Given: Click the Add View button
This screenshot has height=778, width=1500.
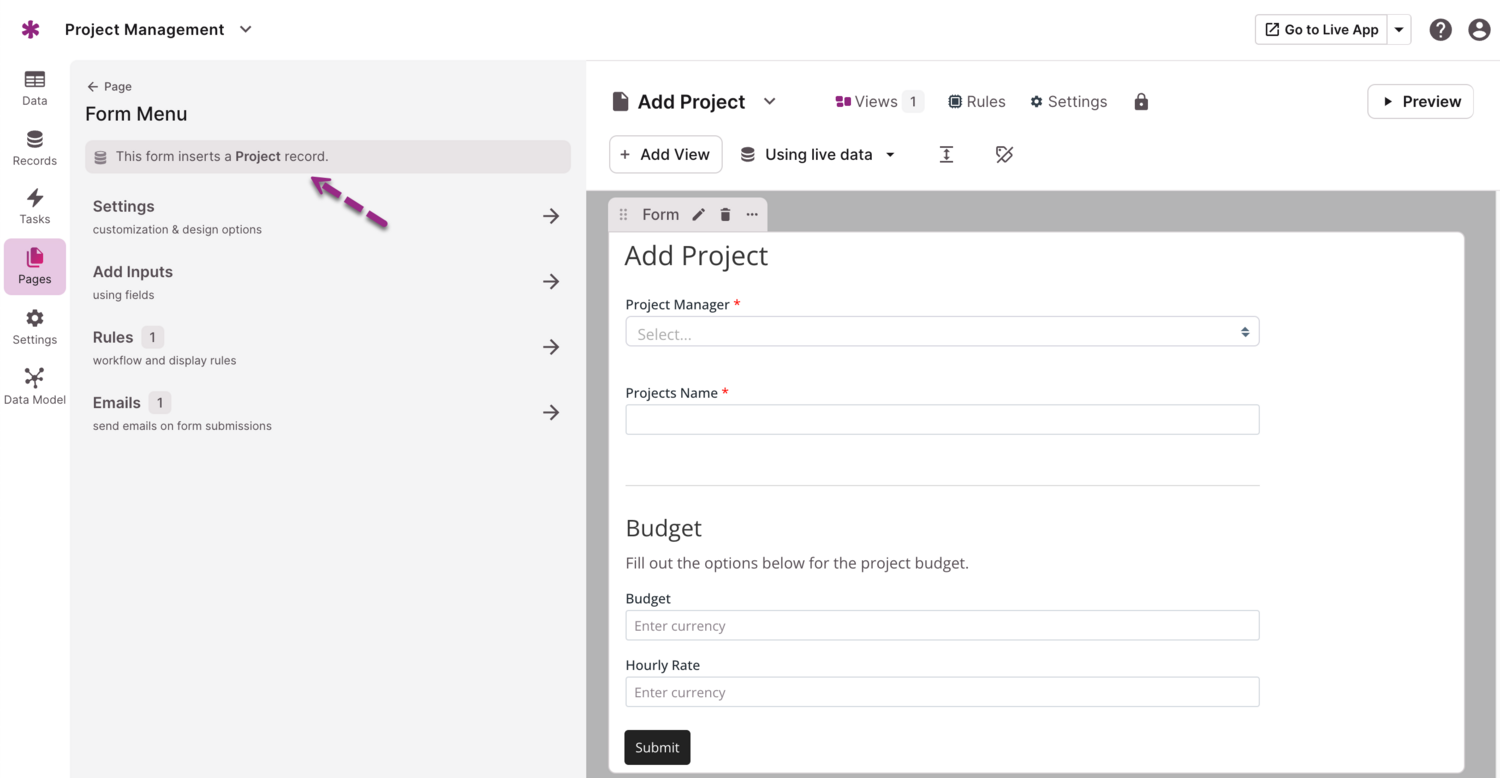Looking at the screenshot, I should click(665, 155).
